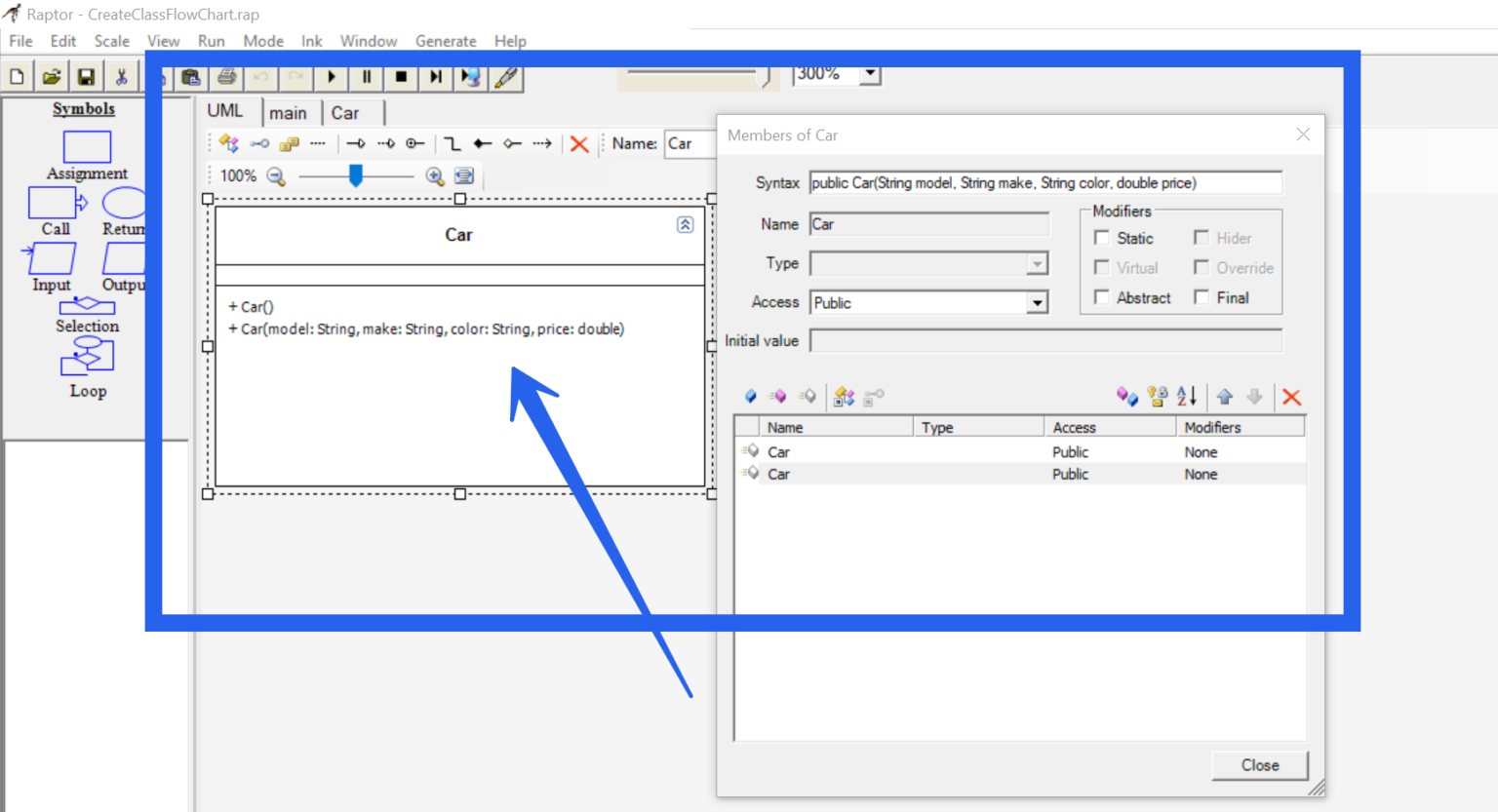This screenshot has width=1498, height=812.
Task: Click the blue move member up arrow
Action: point(1225,397)
